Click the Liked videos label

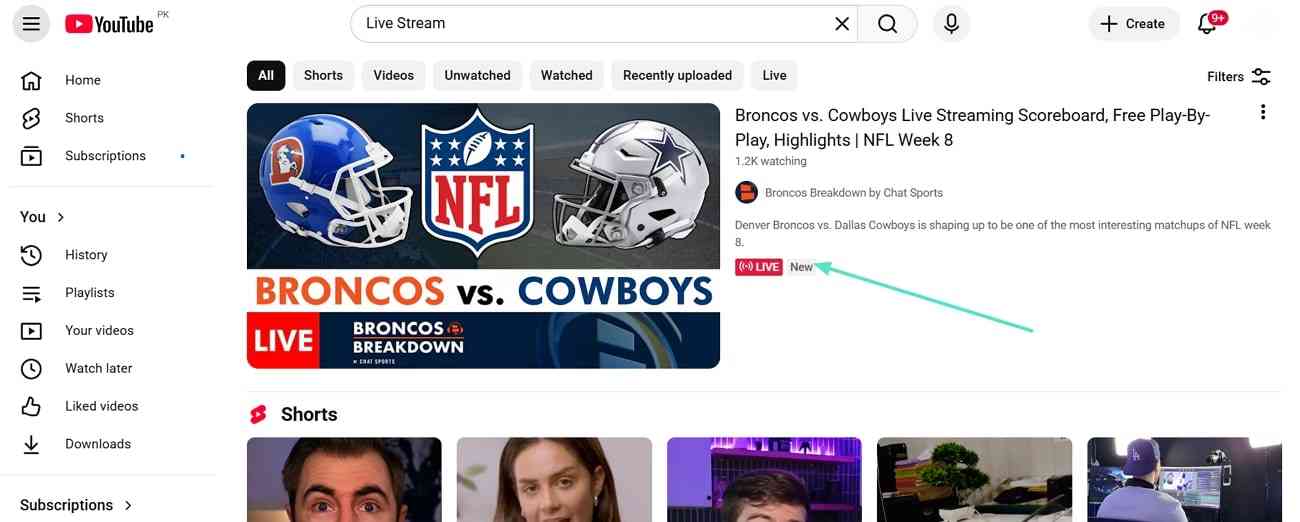point(102,406)
